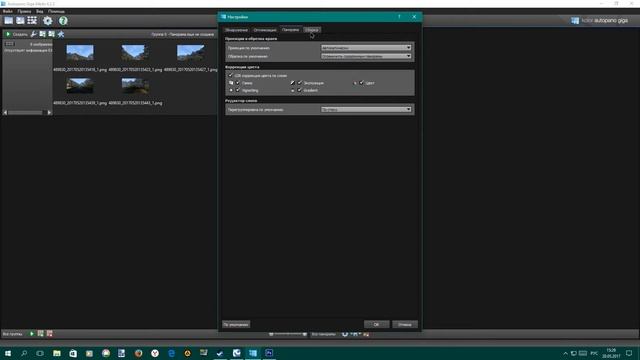The image size is (640, 360).
Task: Click the second layout view toolbar icon
Action: click(x=20, y=20)
